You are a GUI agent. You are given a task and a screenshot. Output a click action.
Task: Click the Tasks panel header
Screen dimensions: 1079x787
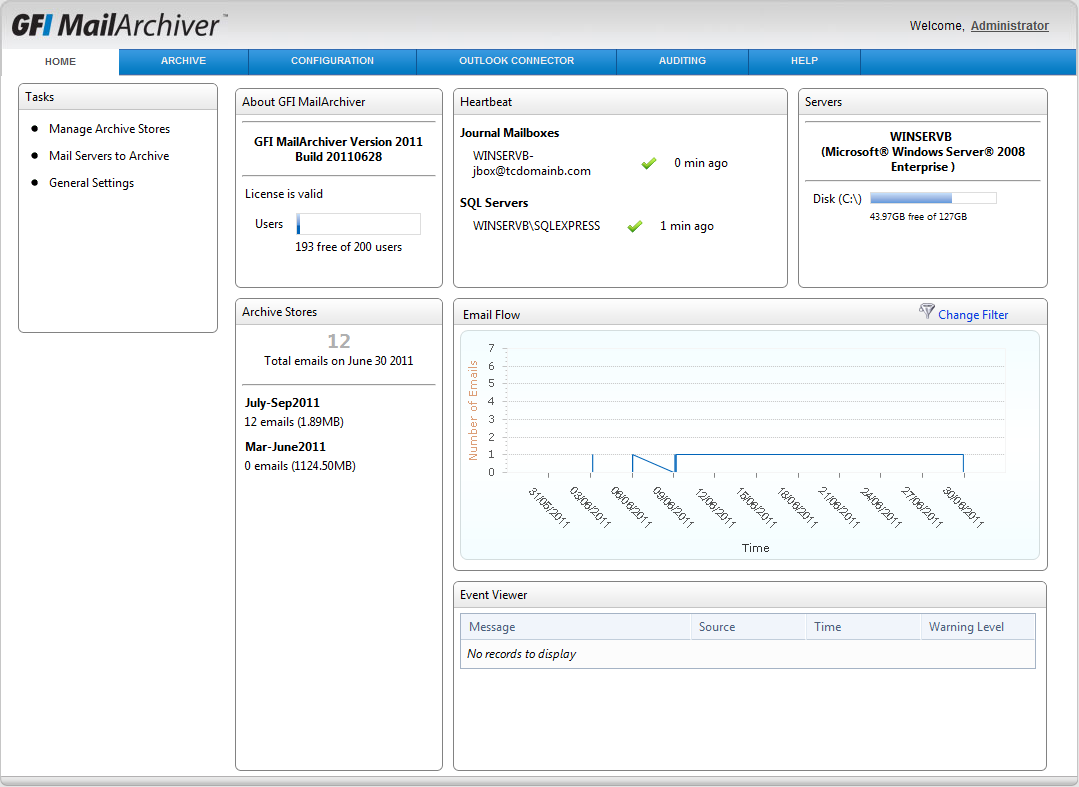[x=118, y=97]
